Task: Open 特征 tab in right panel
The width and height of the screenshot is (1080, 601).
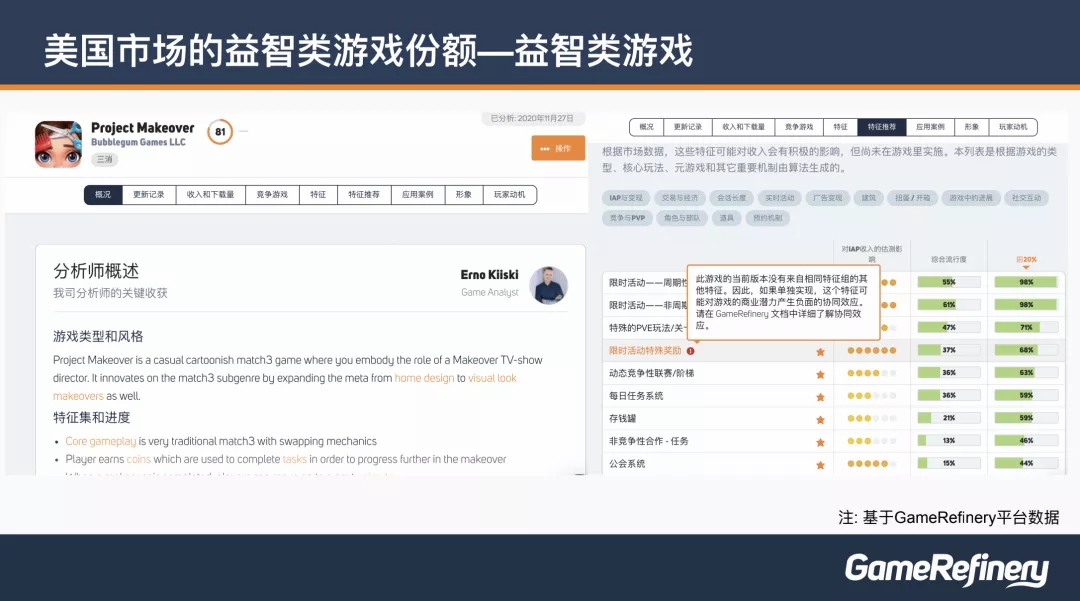Action: 840,127
